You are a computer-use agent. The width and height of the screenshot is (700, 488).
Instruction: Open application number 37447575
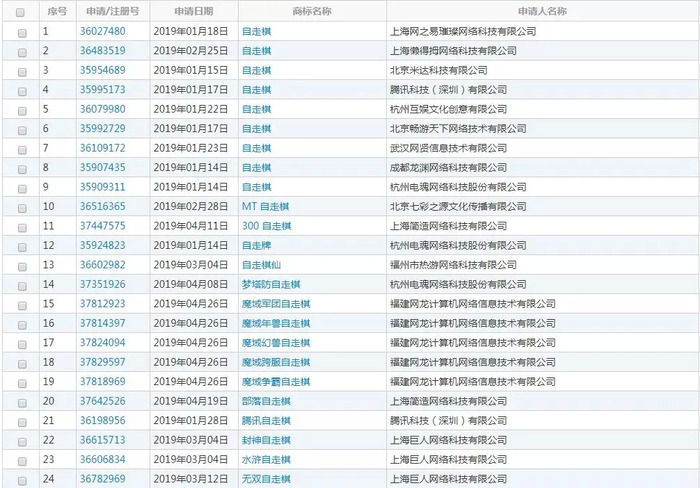[x=103, y=226]
